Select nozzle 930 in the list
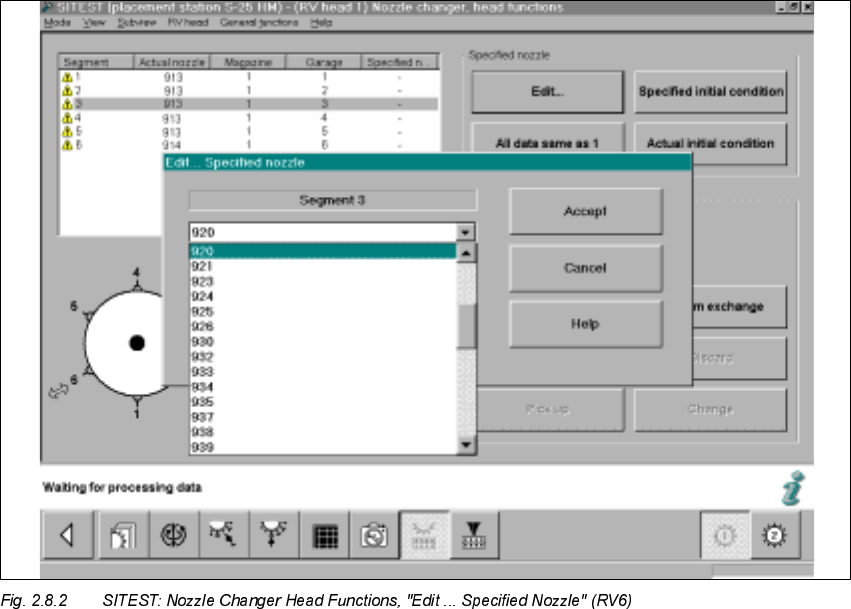Image resolution: width=851 pixels, height=609 pixels. (323, 341)
